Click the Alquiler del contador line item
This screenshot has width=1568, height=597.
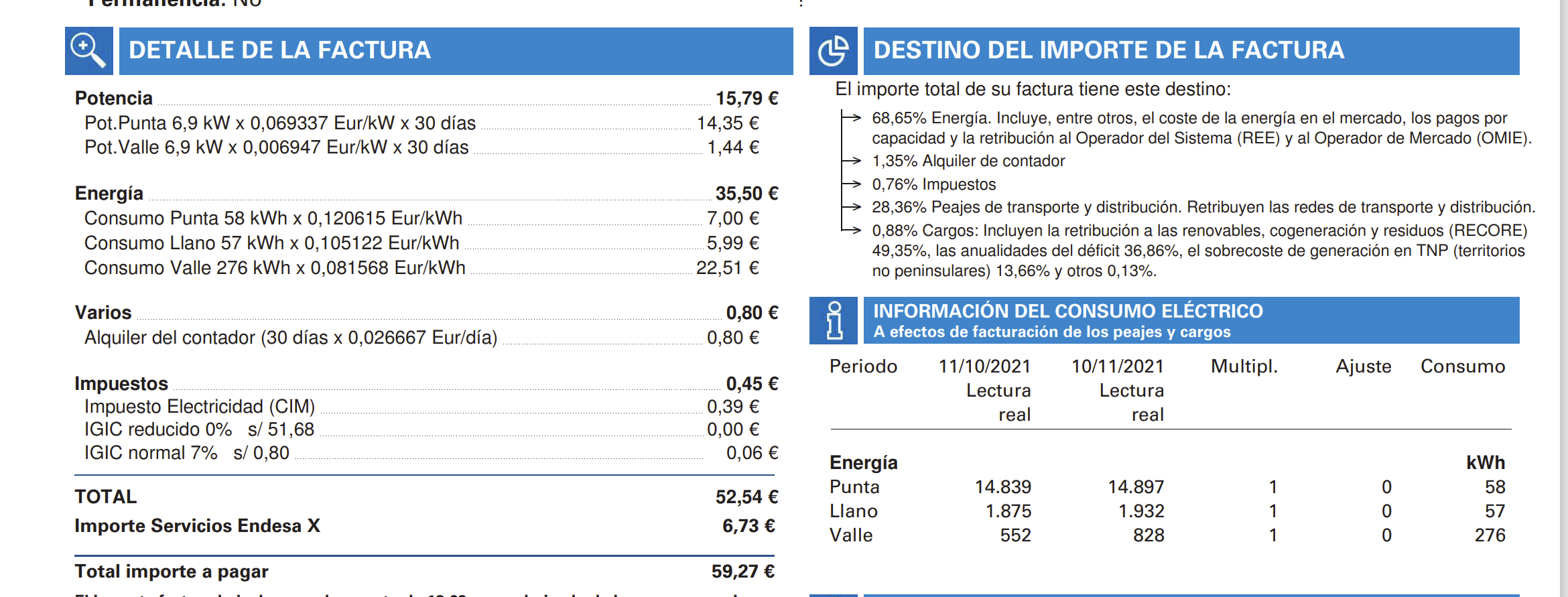(x=290, y=338)
